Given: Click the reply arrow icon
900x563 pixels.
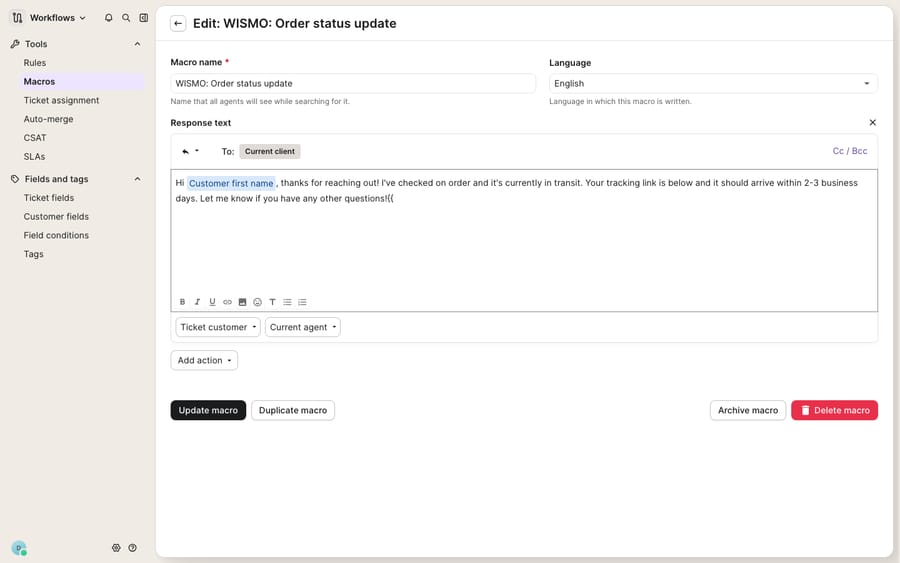Looking at the screenshot, I should [x=185, y=152].
